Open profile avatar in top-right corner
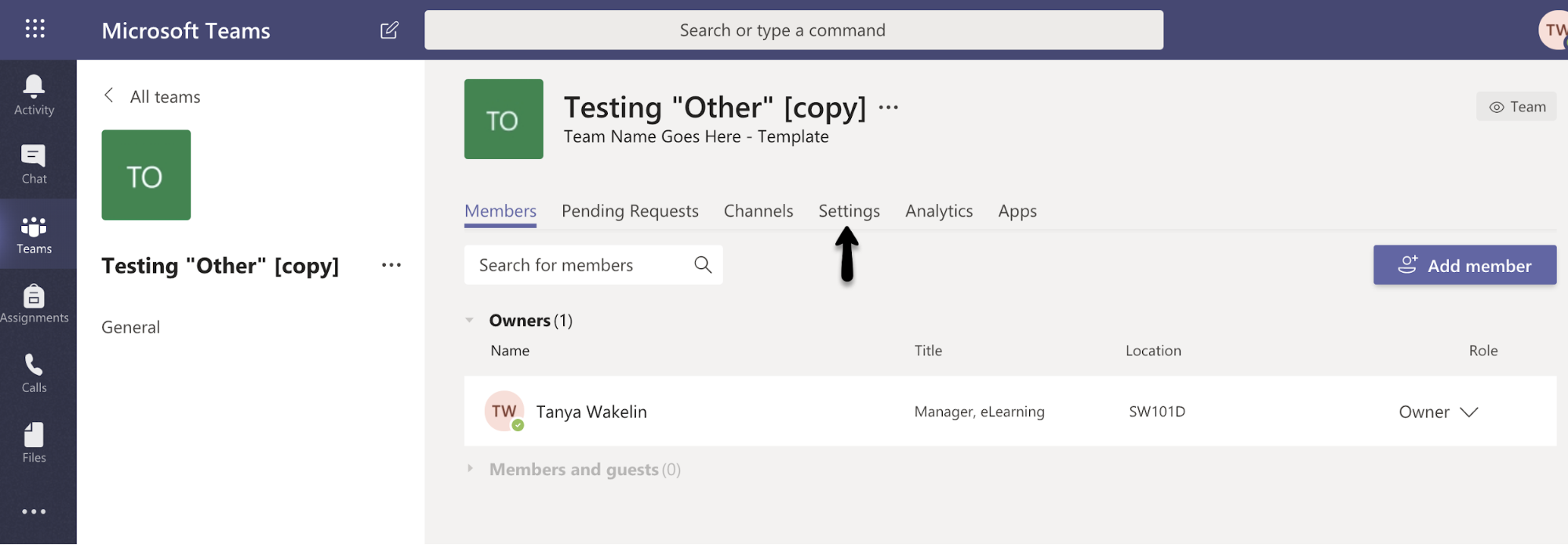 (x=1553, y=31)
